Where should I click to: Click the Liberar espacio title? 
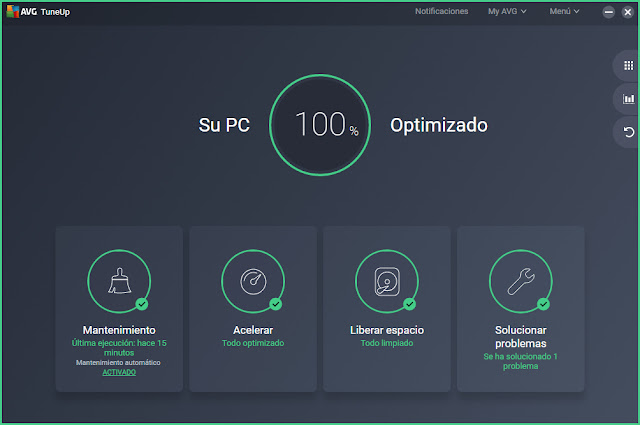click(x=387, y=330)
